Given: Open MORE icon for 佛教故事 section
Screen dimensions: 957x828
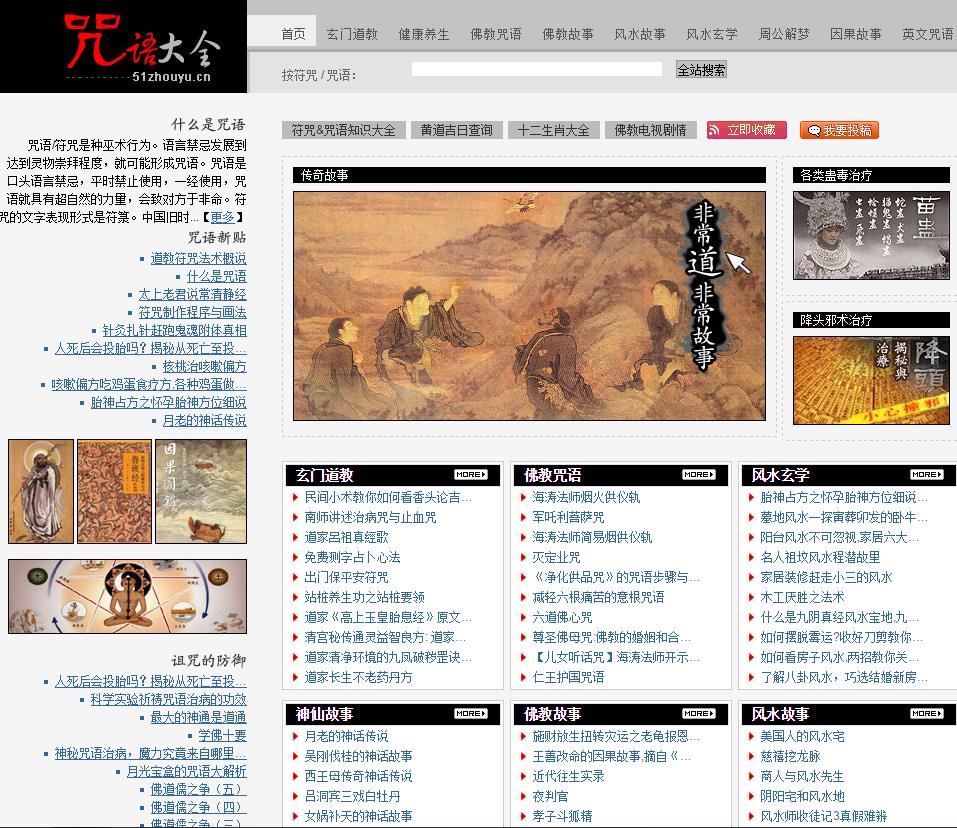Looking at the screenshot, I should click(699, 713).
